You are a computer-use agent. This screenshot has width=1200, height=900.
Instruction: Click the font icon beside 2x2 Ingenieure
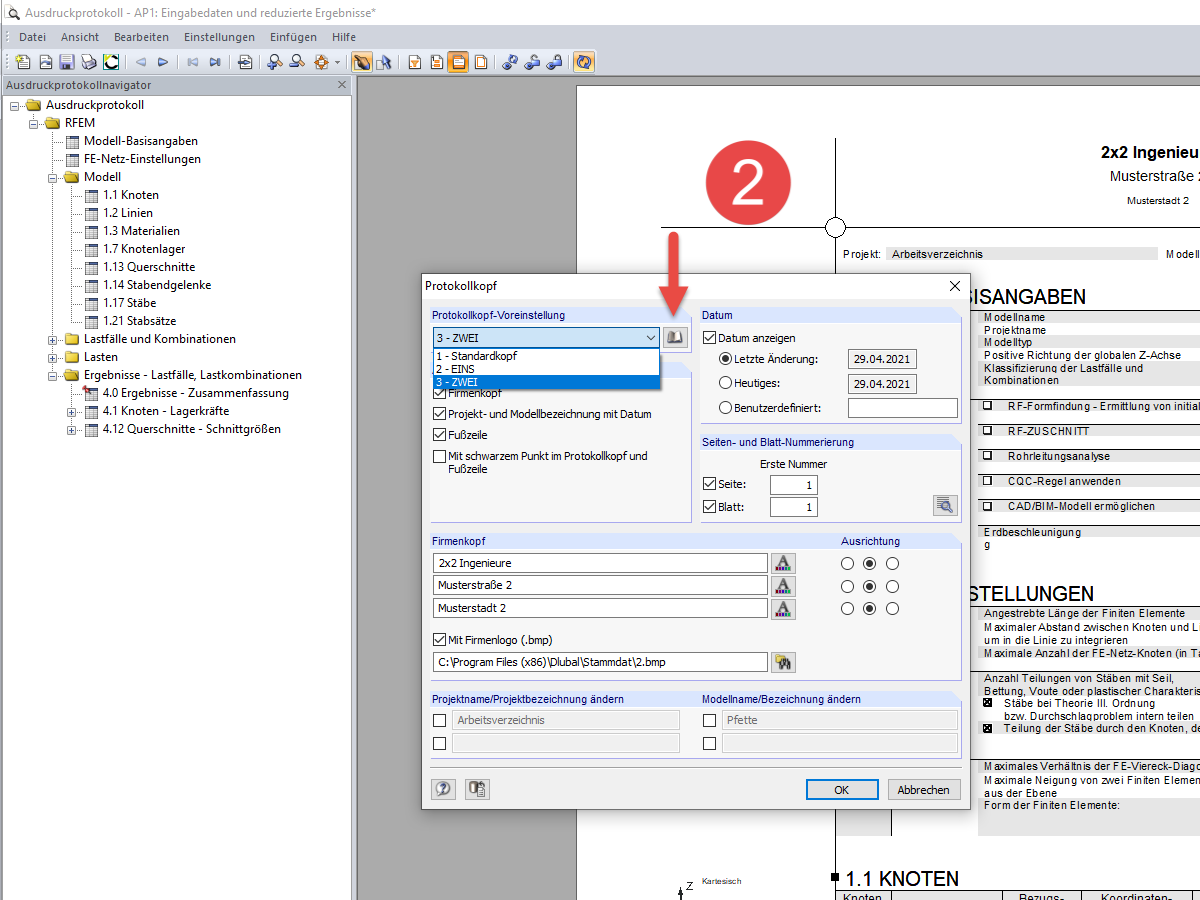click(783, 563)
